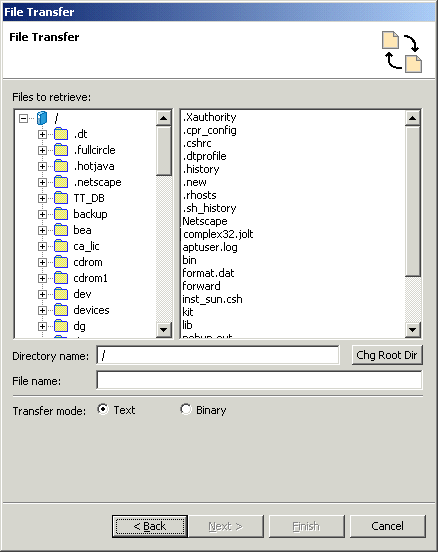The height and width of the screenshot is (552, 438).
Task: Expand the cdrom folder node
Action: click(x=42, y=263)
